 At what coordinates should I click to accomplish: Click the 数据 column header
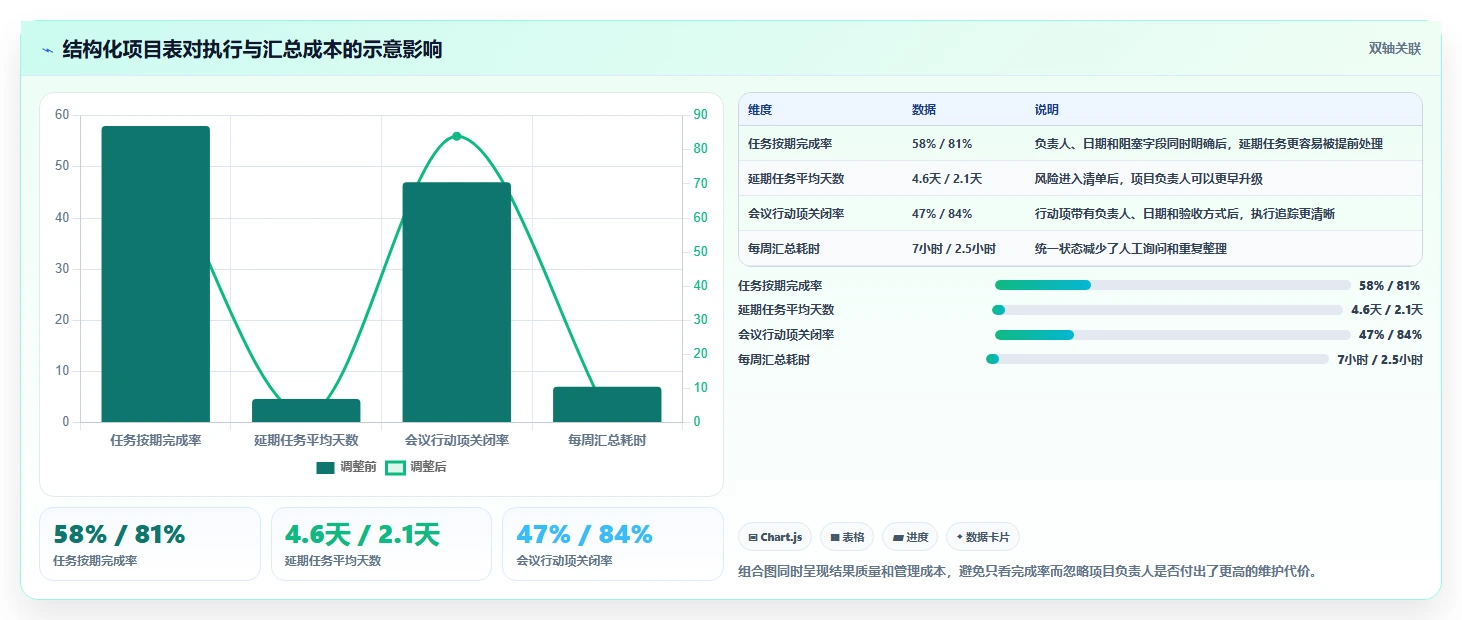pos(924,110)
